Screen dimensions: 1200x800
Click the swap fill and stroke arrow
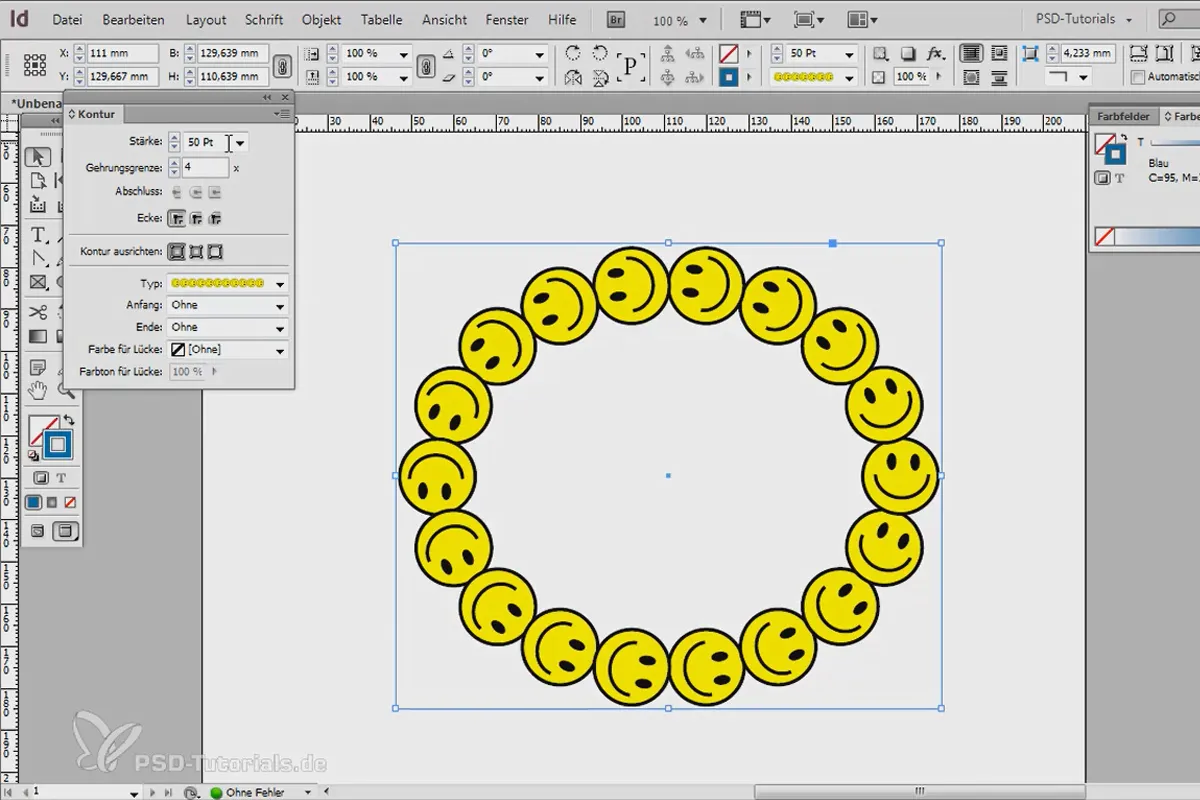[69, 420]
